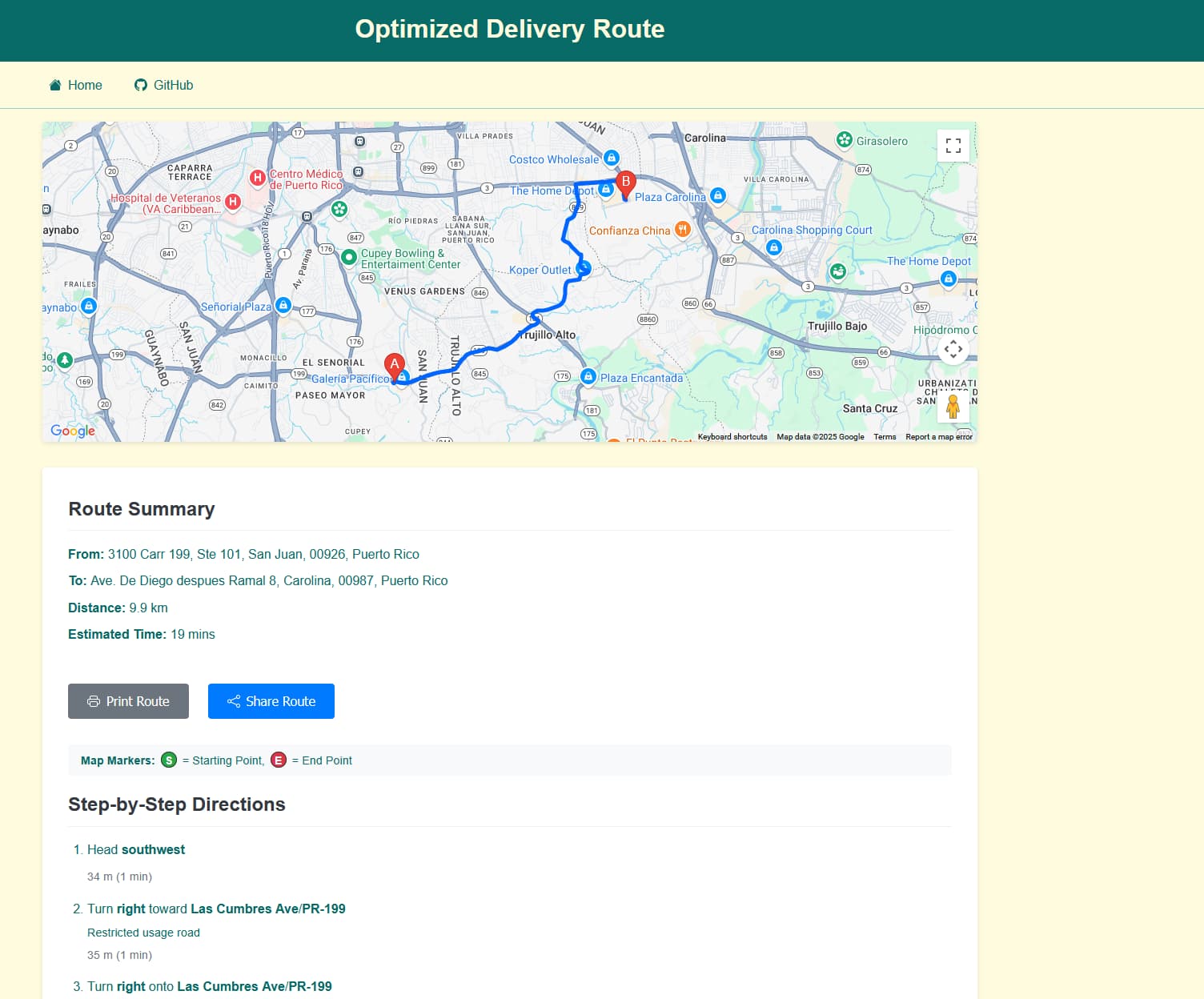Click step 2 Turn right toward Las Cumbres
The height and width of the screenshot is (999, 1204).
tap(216, 909)
